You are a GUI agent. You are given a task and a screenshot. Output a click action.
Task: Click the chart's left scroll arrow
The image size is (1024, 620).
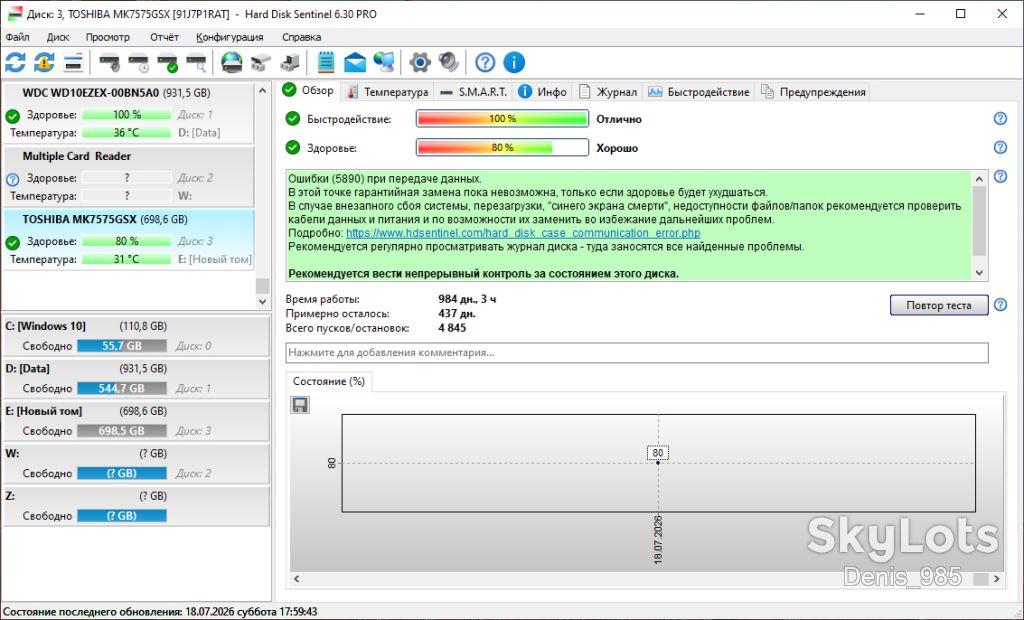(296, 579)
